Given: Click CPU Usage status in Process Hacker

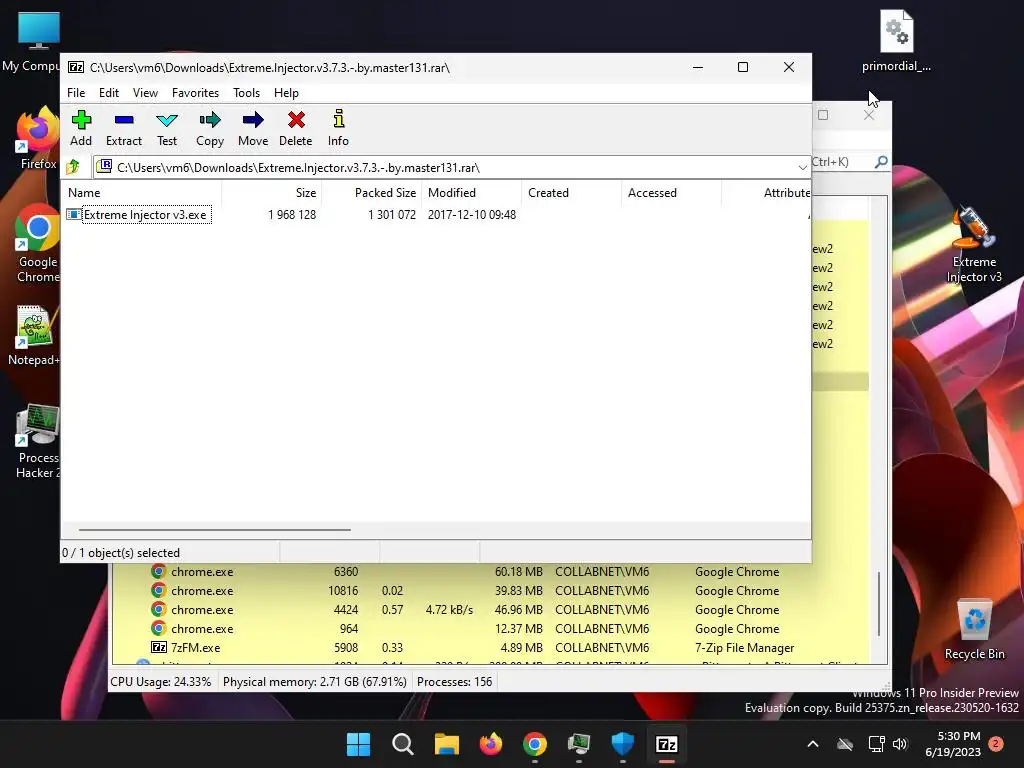Looking at the screenshot, I should pyautogui.click(x=161, y=682).
